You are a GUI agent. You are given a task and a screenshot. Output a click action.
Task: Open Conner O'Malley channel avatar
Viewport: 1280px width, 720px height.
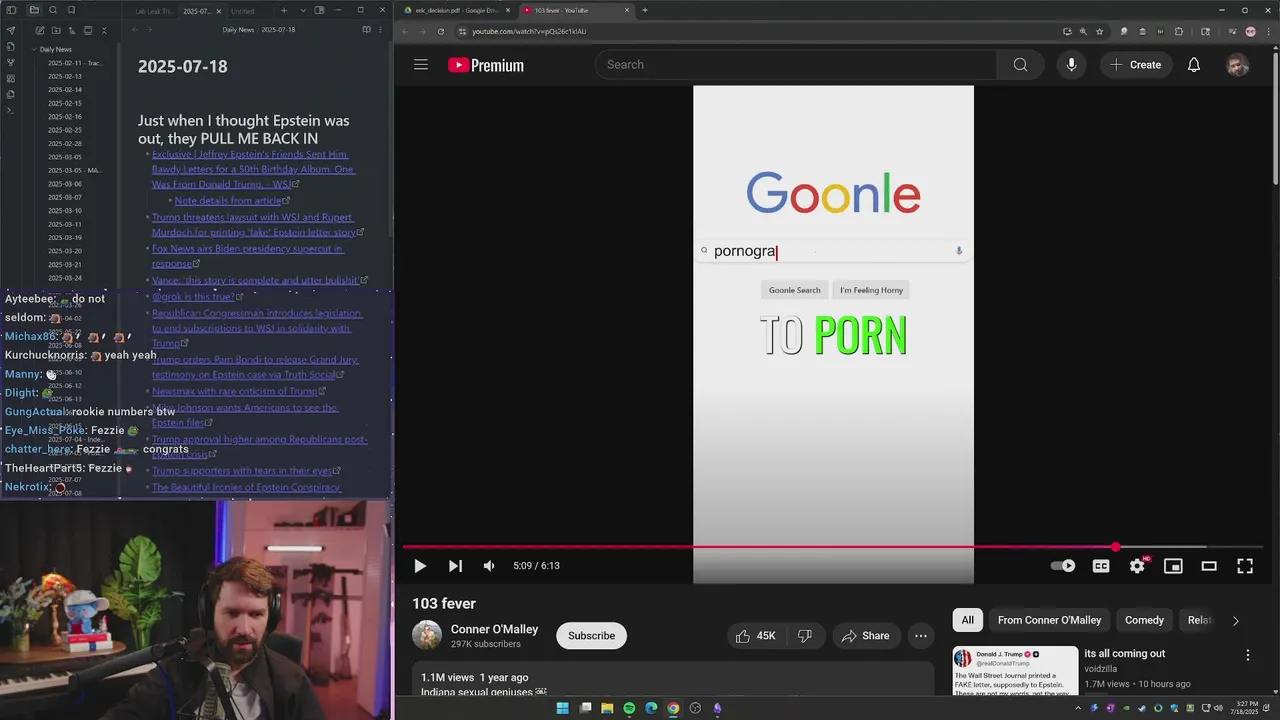(x=427, y=636)
